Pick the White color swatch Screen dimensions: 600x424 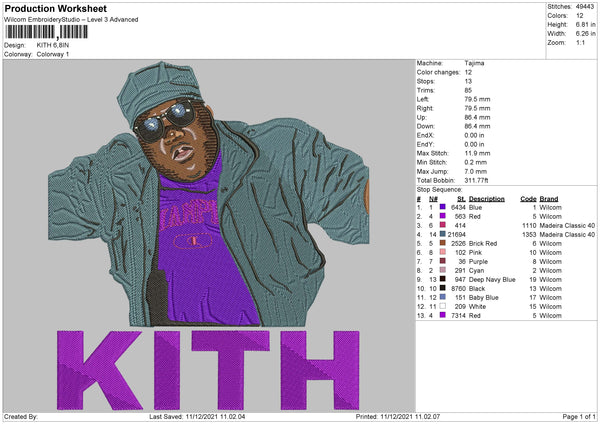(442, 306)
